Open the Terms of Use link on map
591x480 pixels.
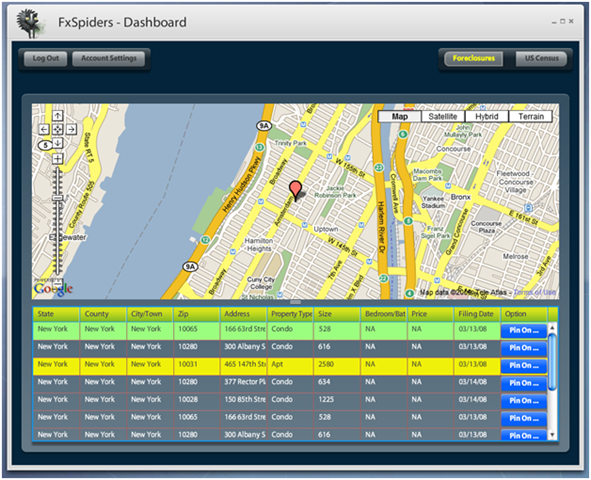coord(534,292)
